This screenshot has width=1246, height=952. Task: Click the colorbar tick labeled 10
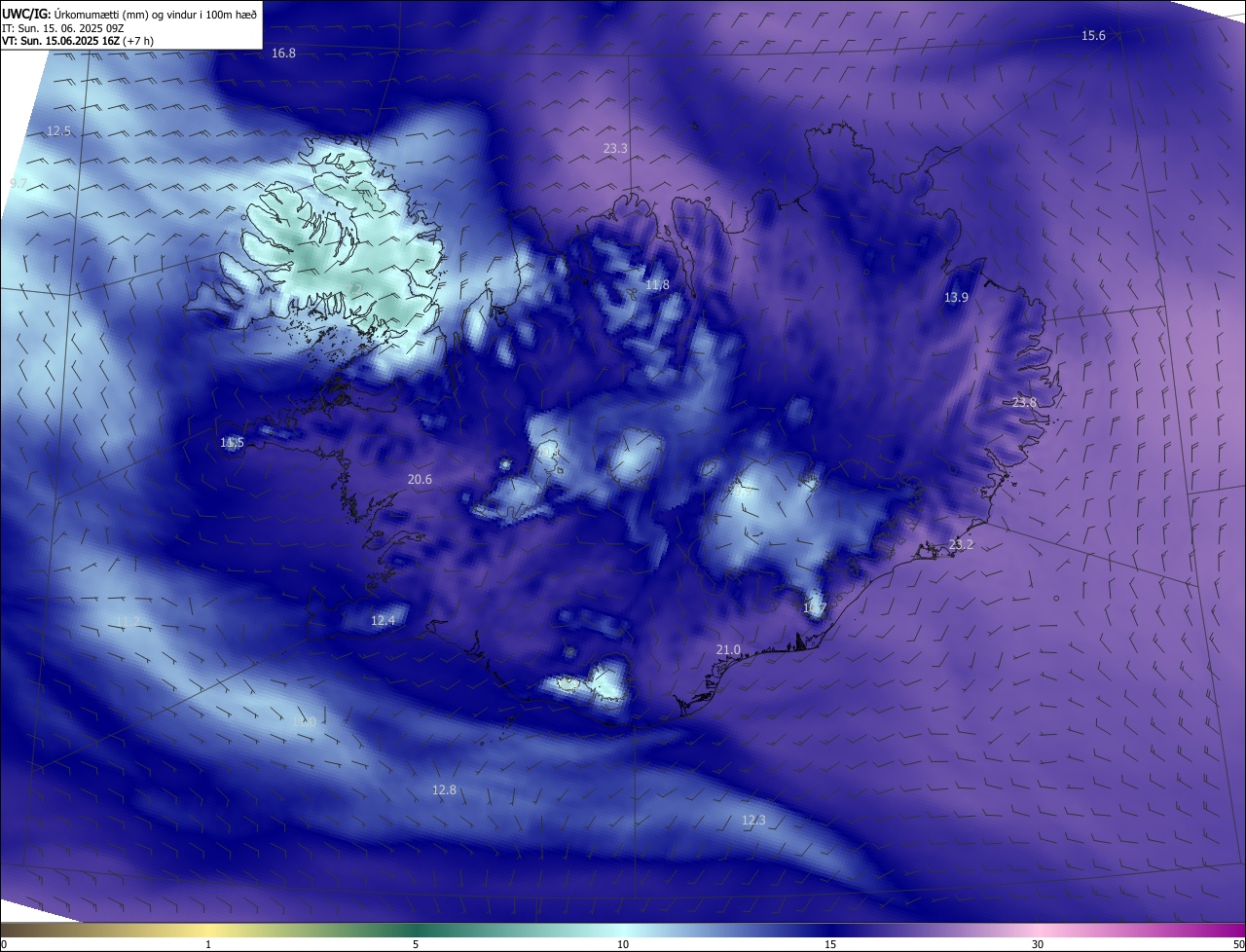pos(623,944)
